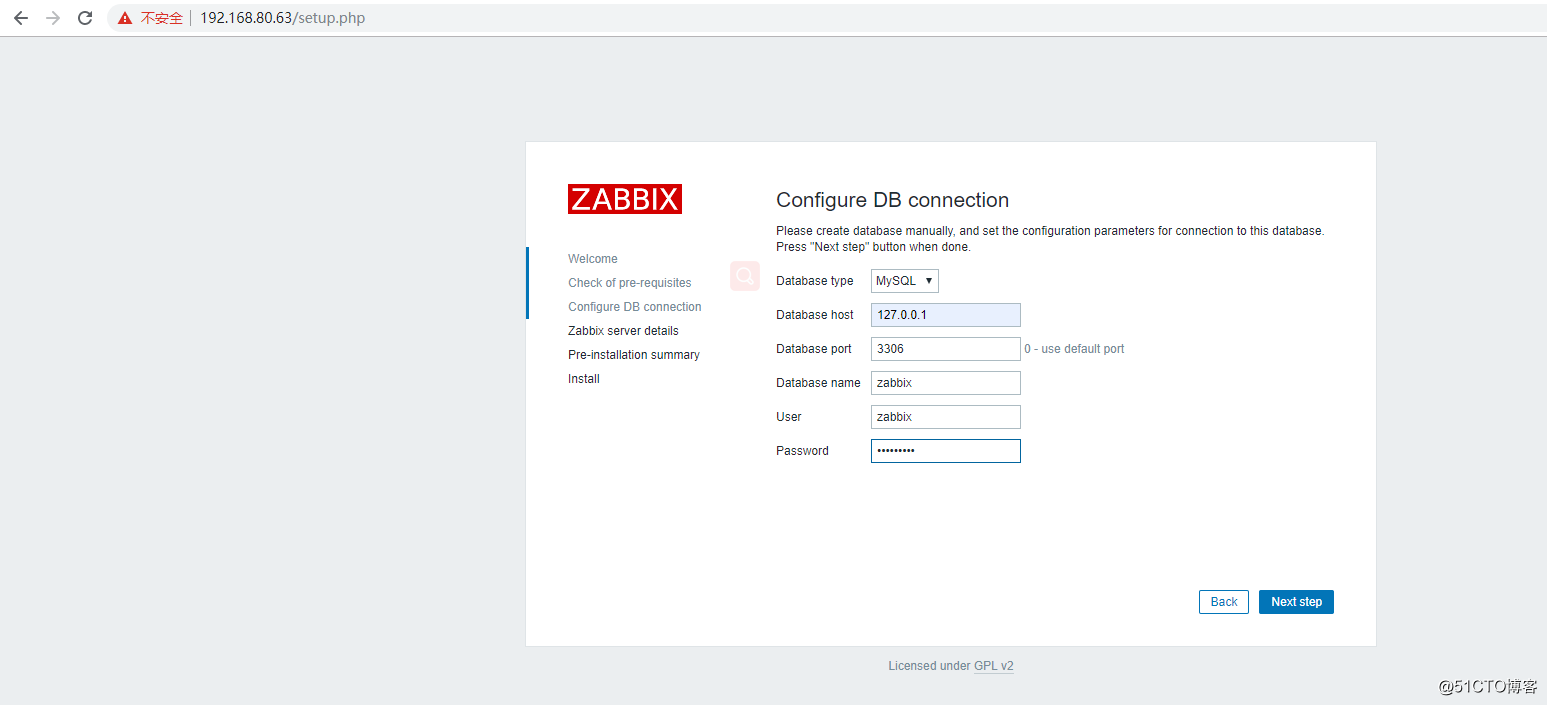Click the Configure DB connection heading
Viewport: 1547px width, 705px height.
[893, 200]
